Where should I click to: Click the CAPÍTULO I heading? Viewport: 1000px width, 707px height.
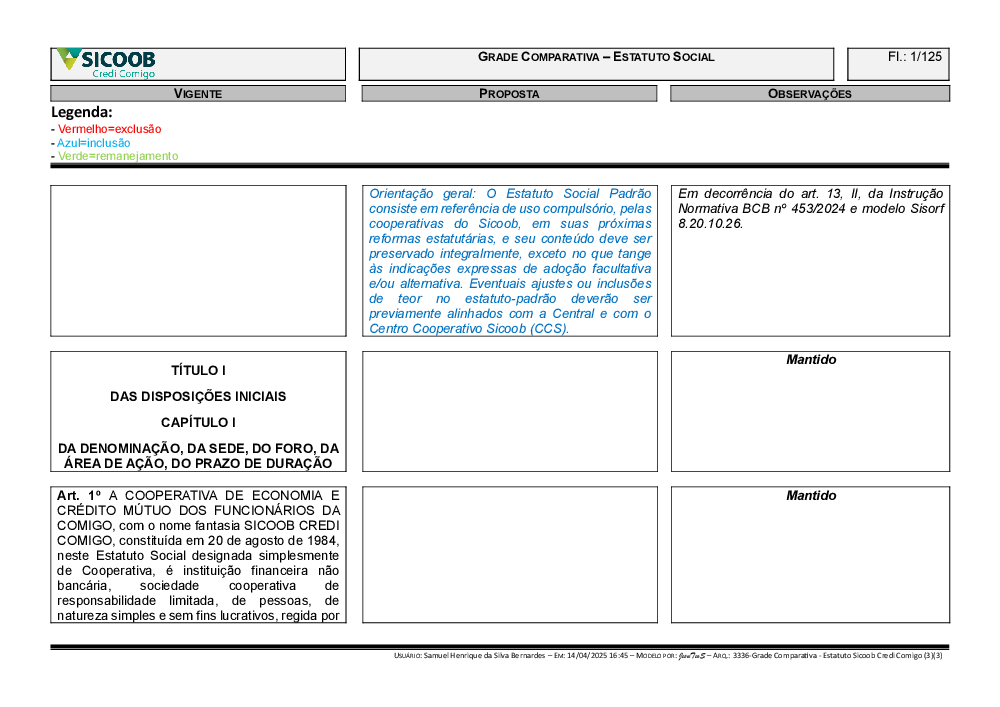(198, 423)
